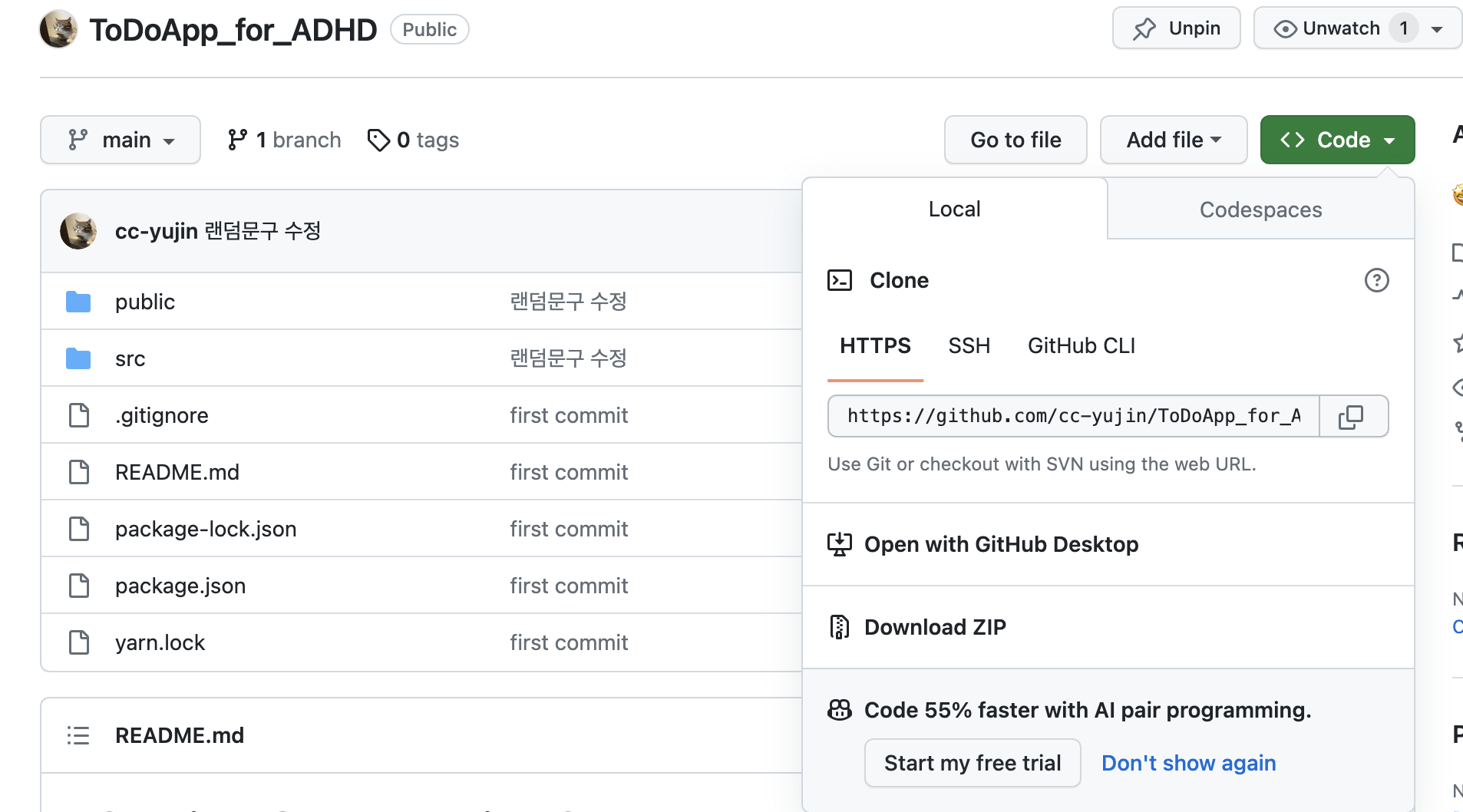Viewport: 1463px width, 812px height.
Task: Select the GitHub CLI clone tab
Action: [1082, 346]
